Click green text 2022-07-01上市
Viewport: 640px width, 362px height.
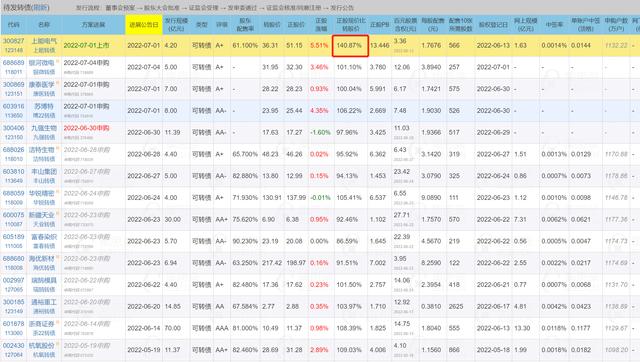click(86, 45)
